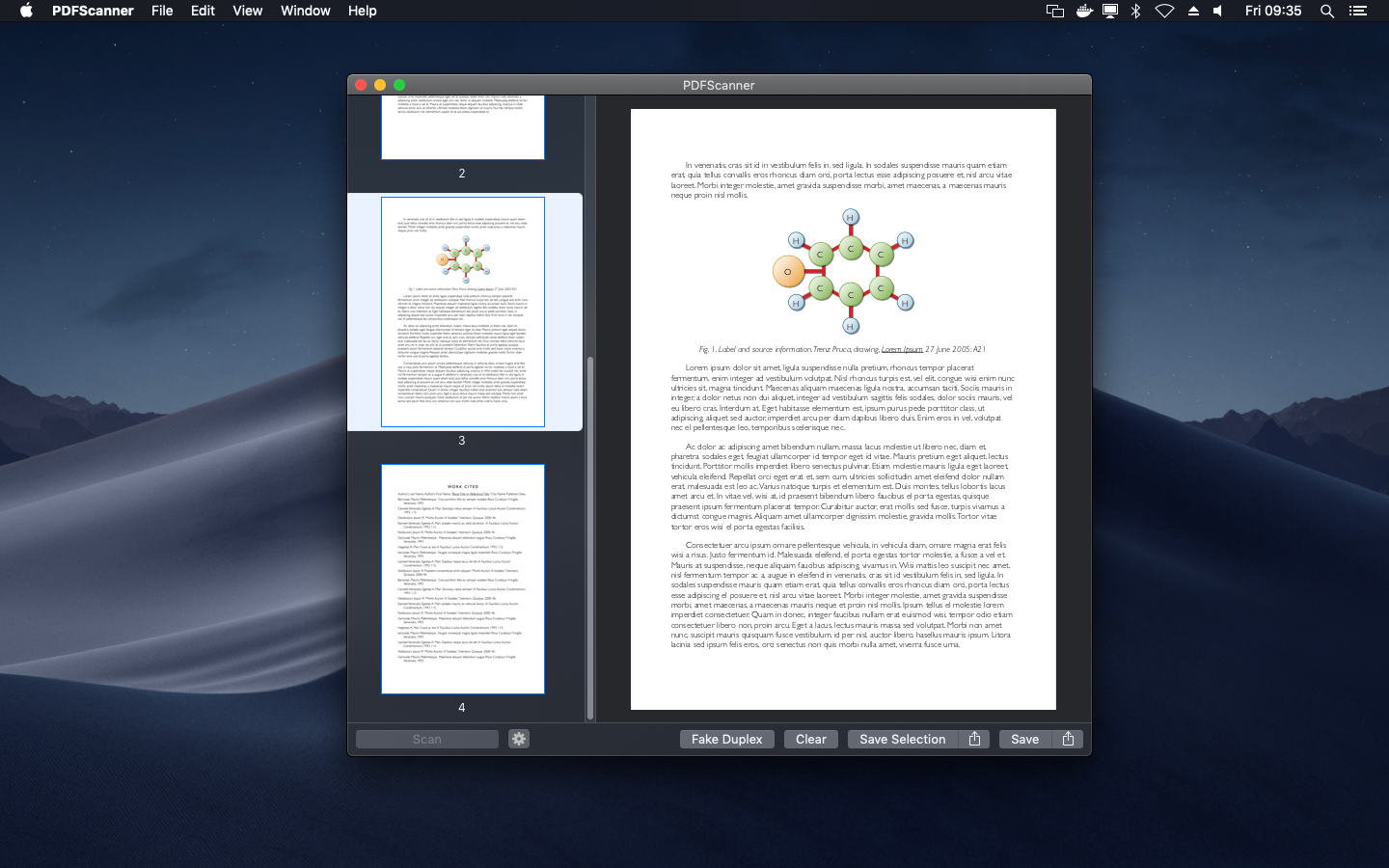
Task: Open the Window menu
Action: (305, 11)
